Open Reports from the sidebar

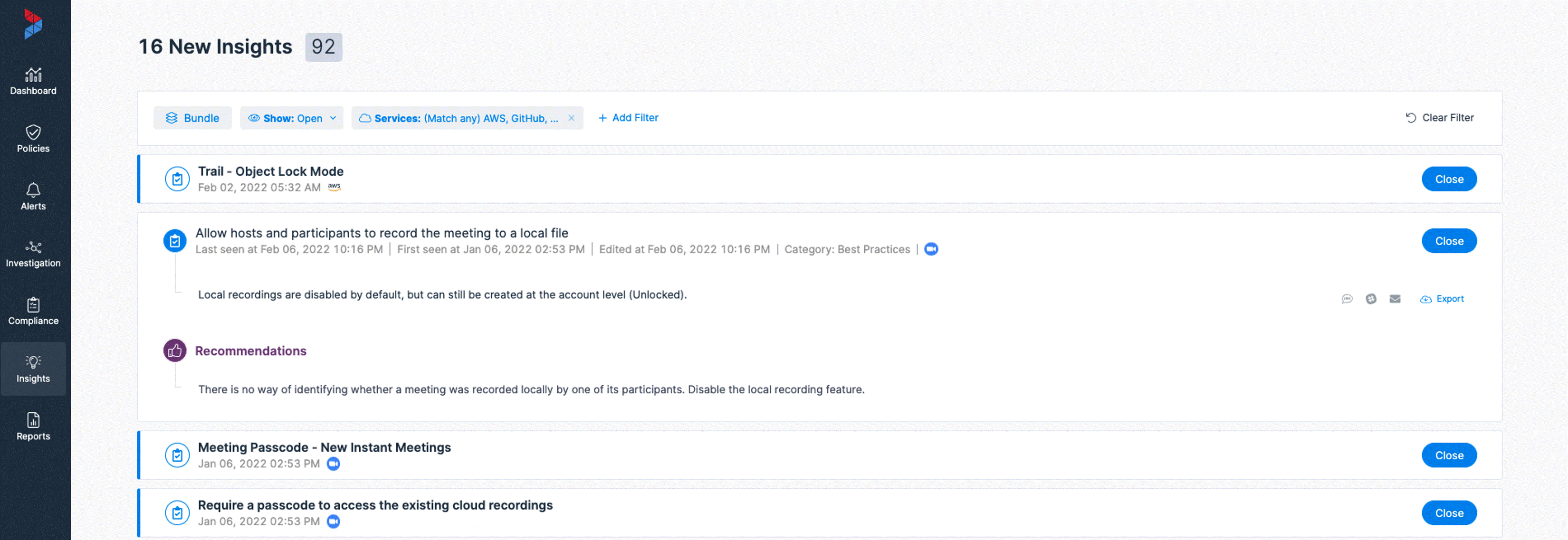[33, 427]
